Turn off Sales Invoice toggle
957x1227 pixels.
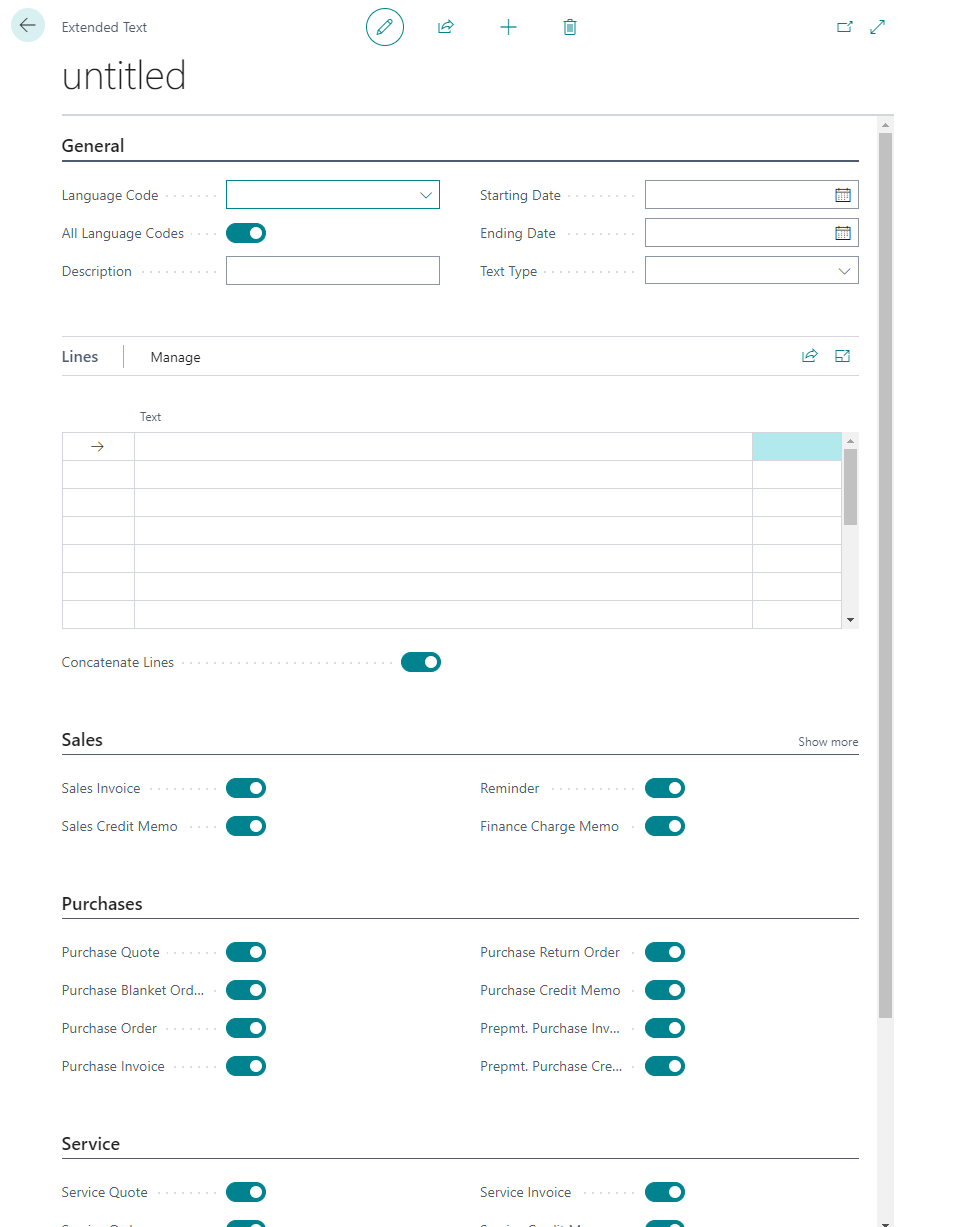point(246,788)
